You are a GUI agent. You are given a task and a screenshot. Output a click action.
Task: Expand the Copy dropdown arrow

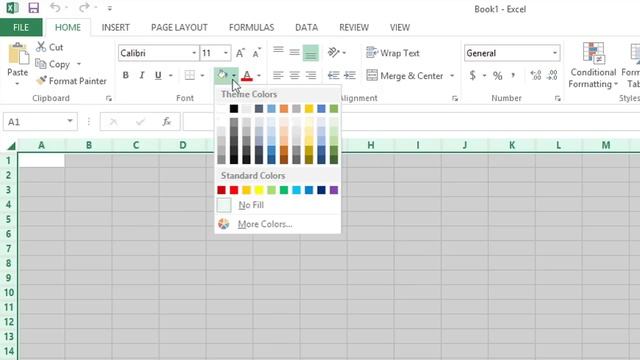79,64
